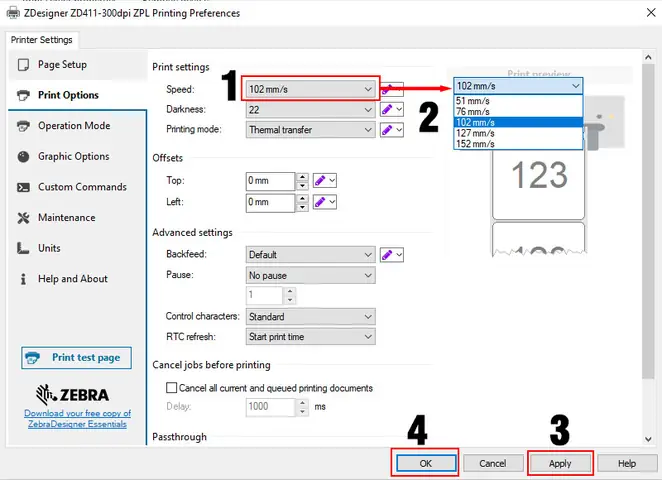Enable Cancel all current and queued documents

pos(171,388)
